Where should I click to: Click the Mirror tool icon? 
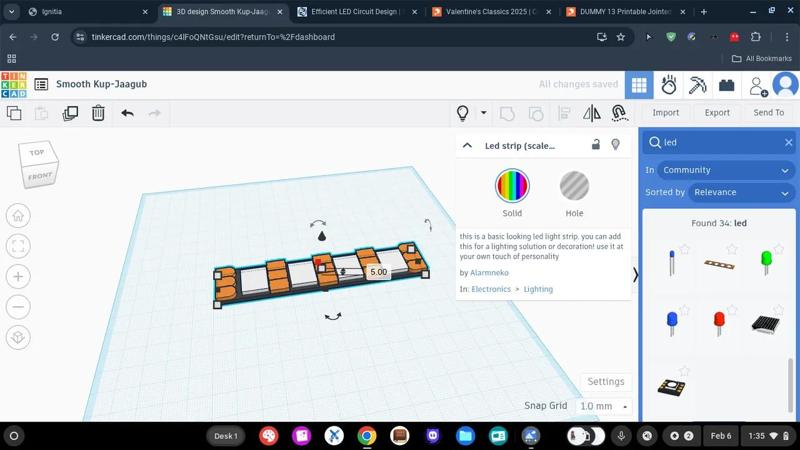coord(591,113)
